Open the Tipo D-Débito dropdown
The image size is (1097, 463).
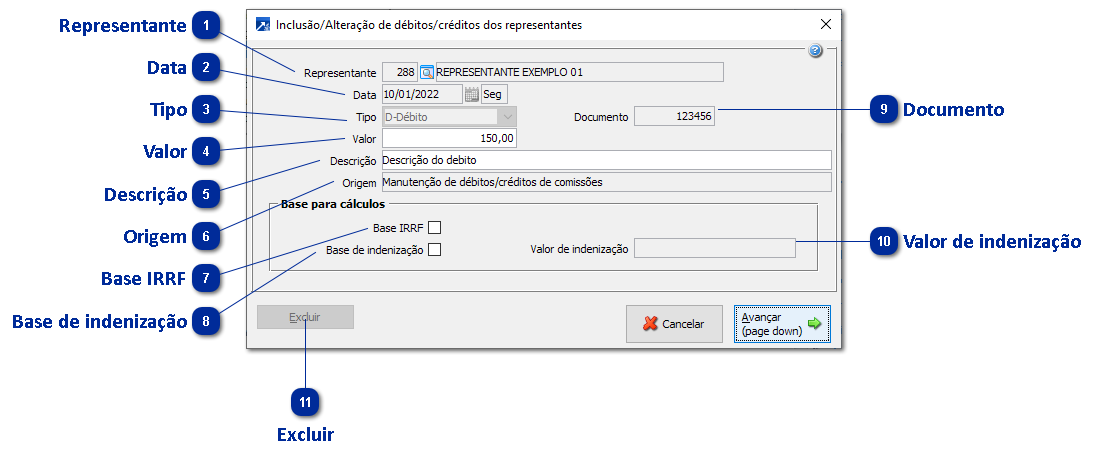[449, 117]
